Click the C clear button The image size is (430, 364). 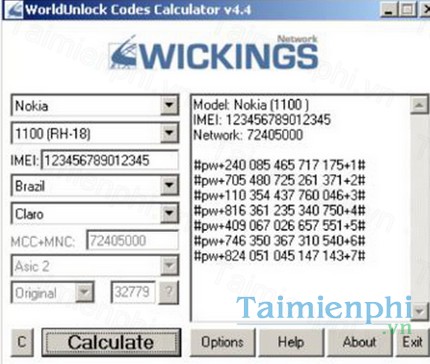[22, 342]
